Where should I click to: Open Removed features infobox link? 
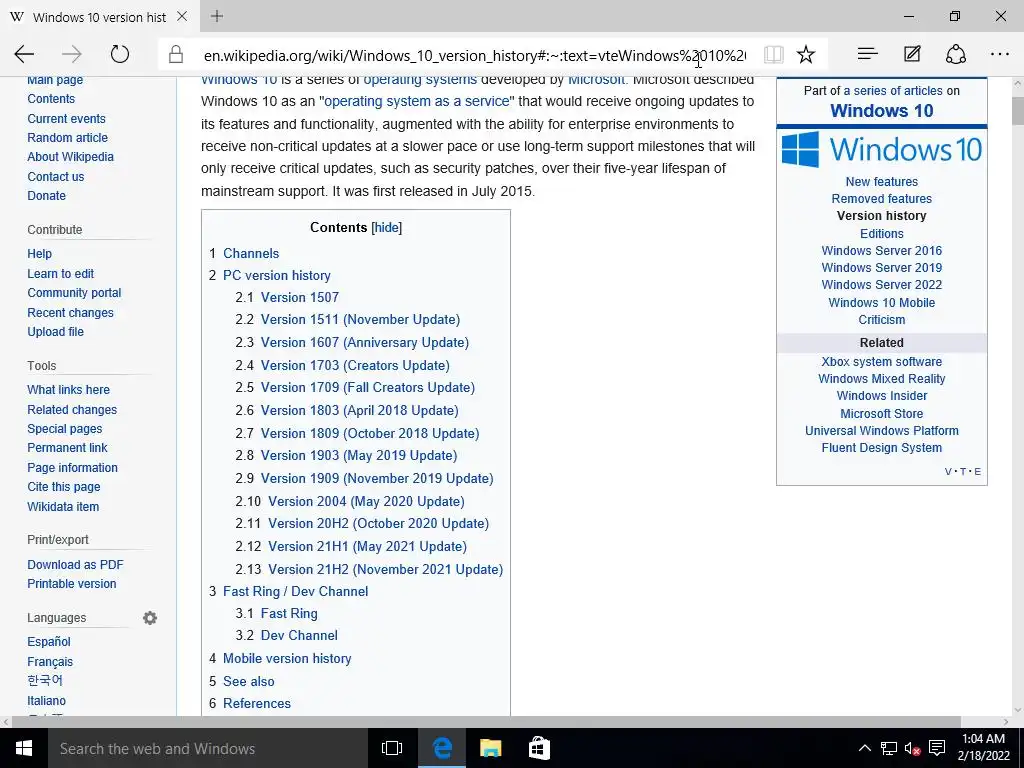point(882,199)
